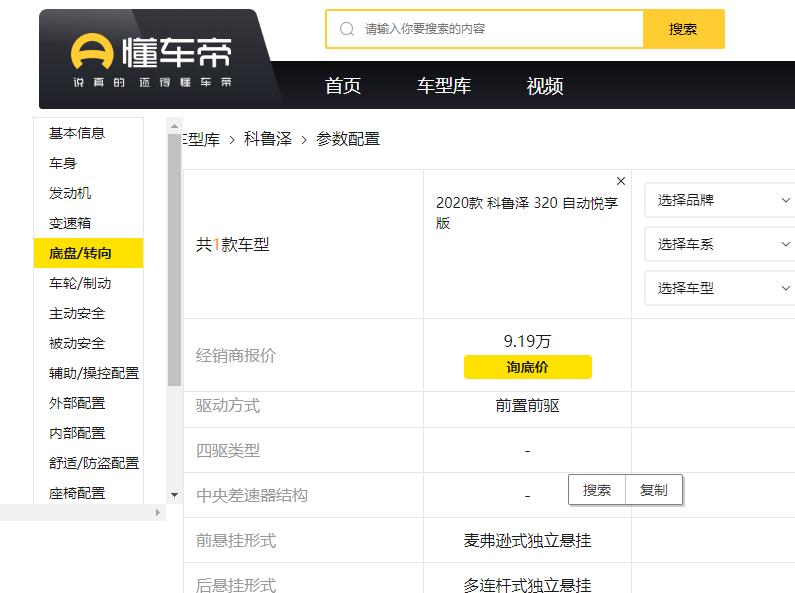This screenshot has width=795, height=593.
Task: Click the 多连杆式独立悬挂 value
Action: point(527,584)
